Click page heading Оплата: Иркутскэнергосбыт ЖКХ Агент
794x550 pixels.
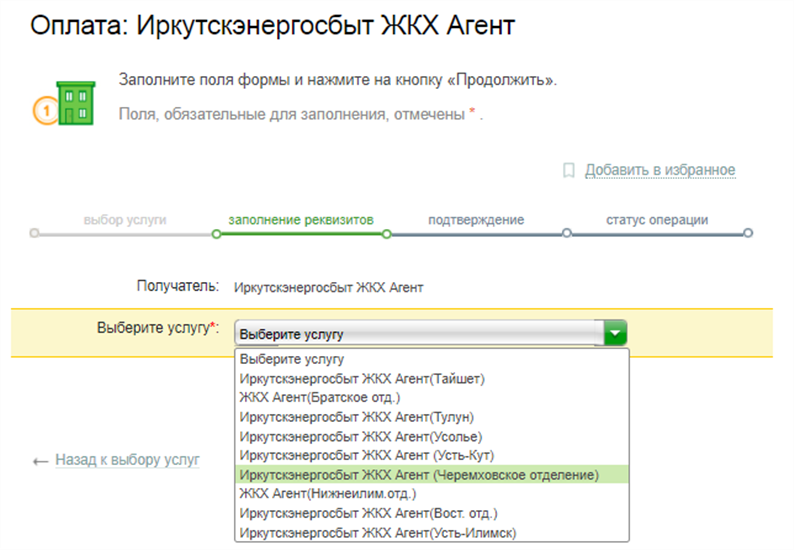click(272, 25)
